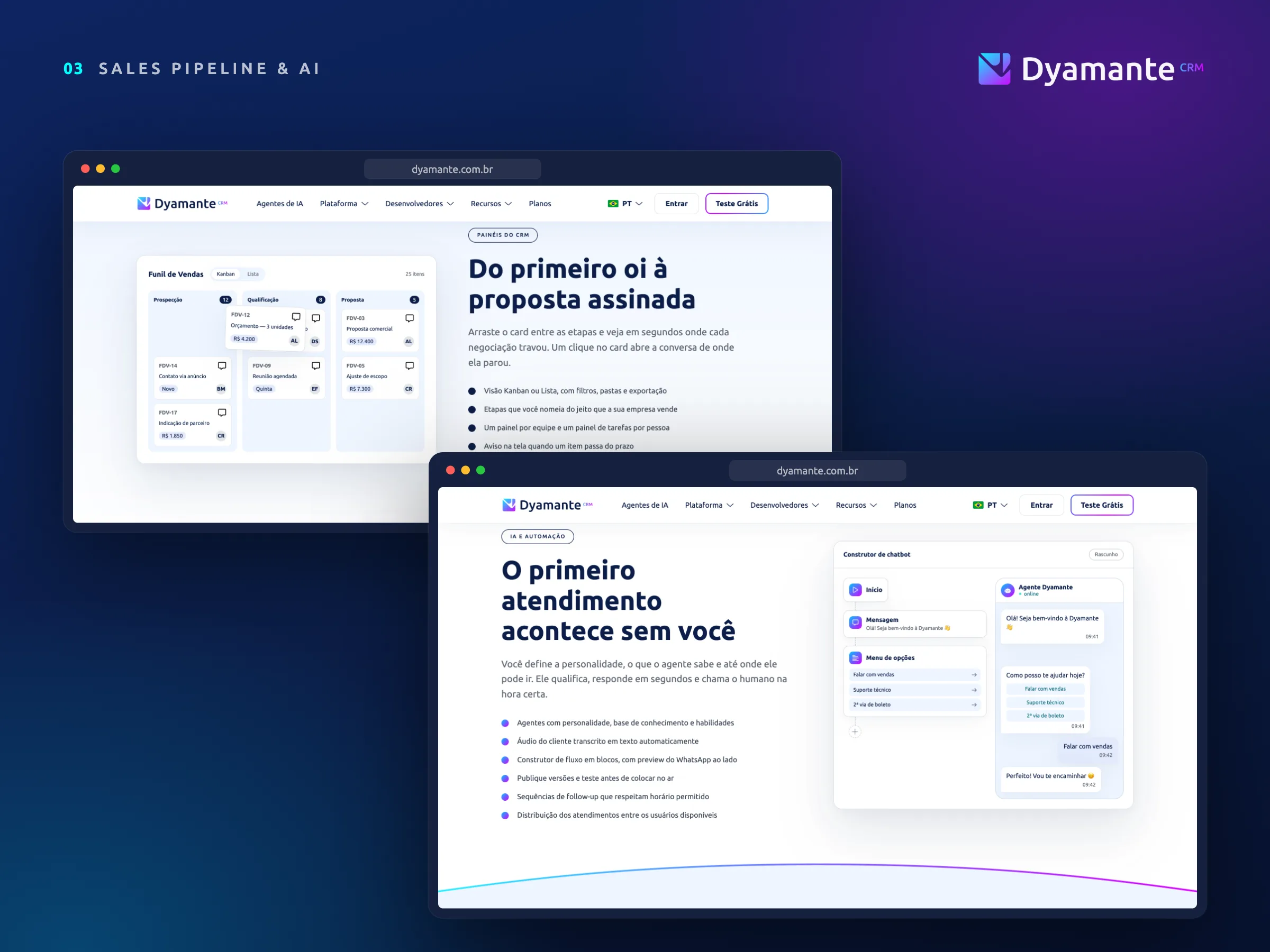This screenshot has height=952, width=1270.
Task: Click the Agente Dyamante avatar icon
Action: pyautogui.click(x=1008, y=590)
